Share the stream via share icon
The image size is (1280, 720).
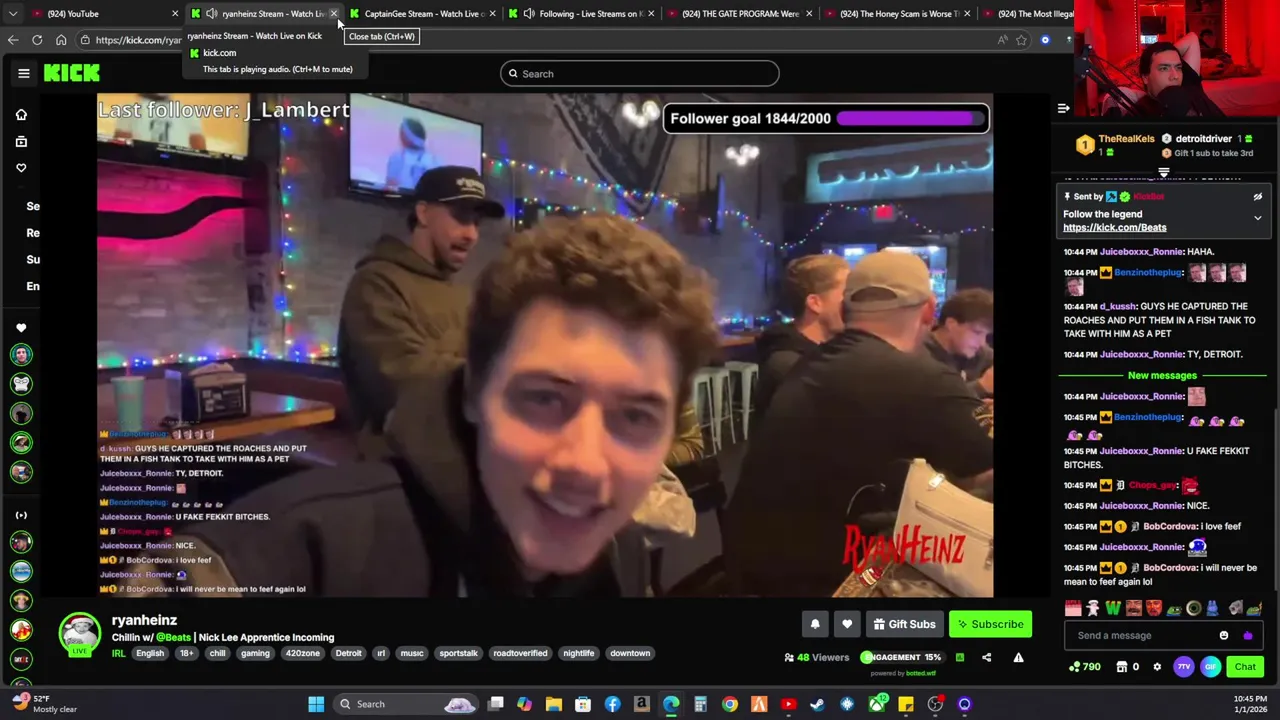coord(986,658)
